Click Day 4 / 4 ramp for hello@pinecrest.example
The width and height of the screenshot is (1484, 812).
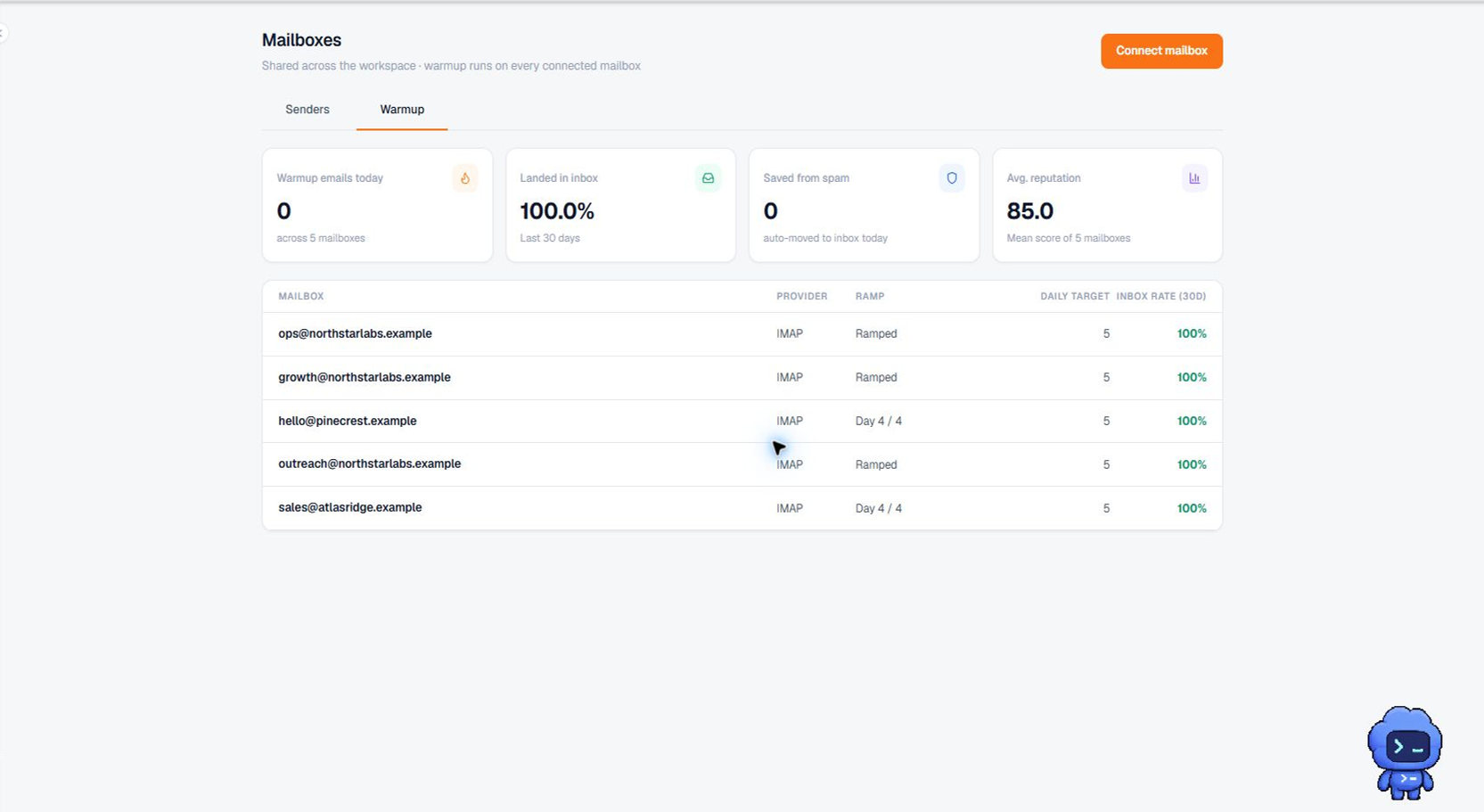[x=879, y=421]
